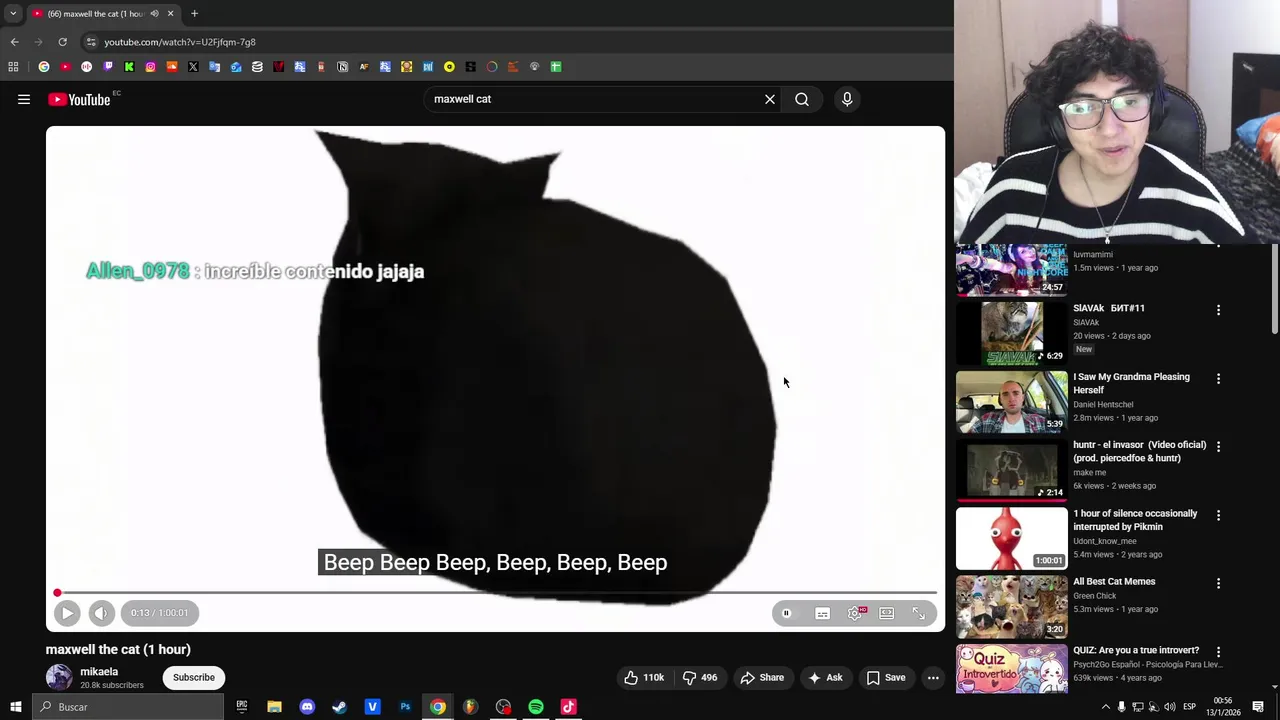Reload the page with the refresh icon

click(62, 42)
